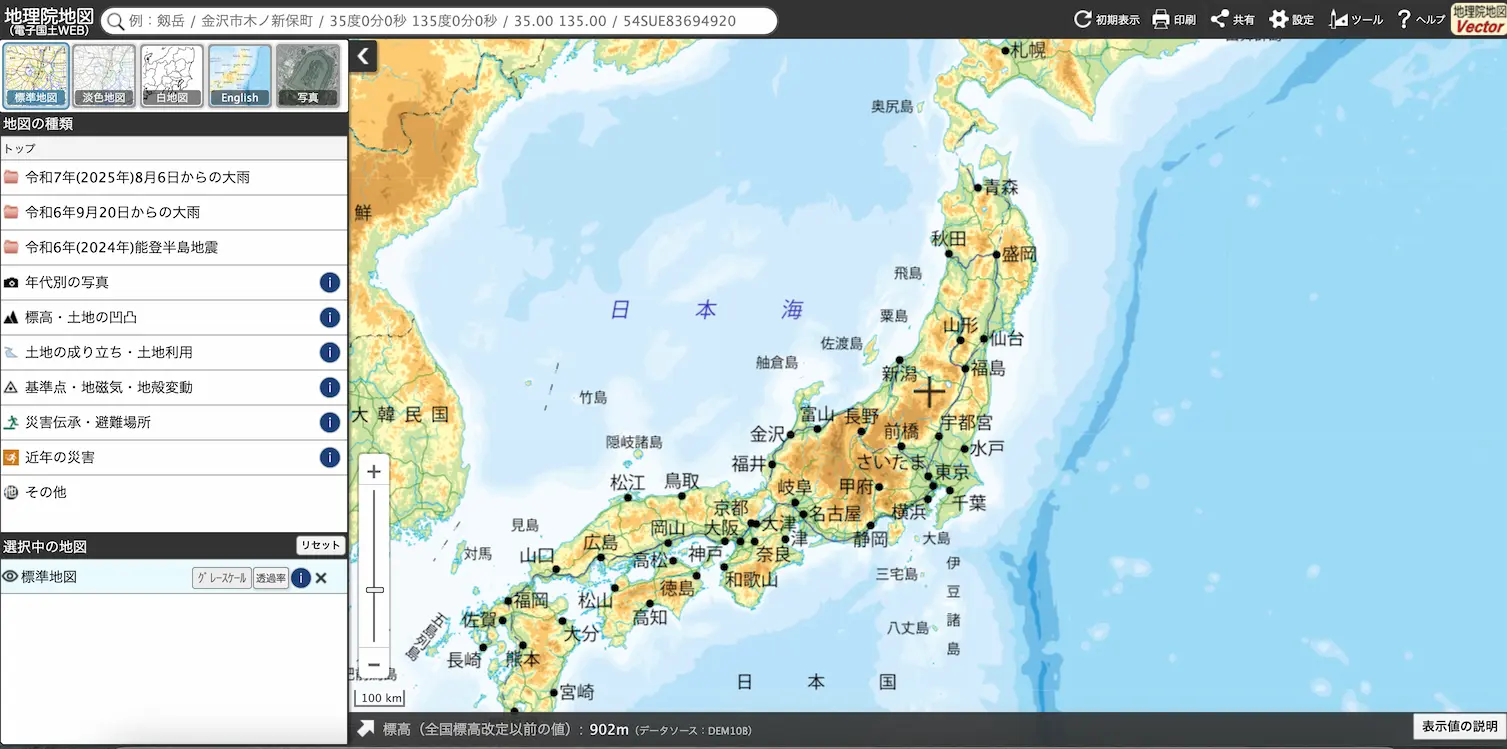Click the 印刷 printer icon
The image size is (1507, 749).
[x=1161, y=19]
